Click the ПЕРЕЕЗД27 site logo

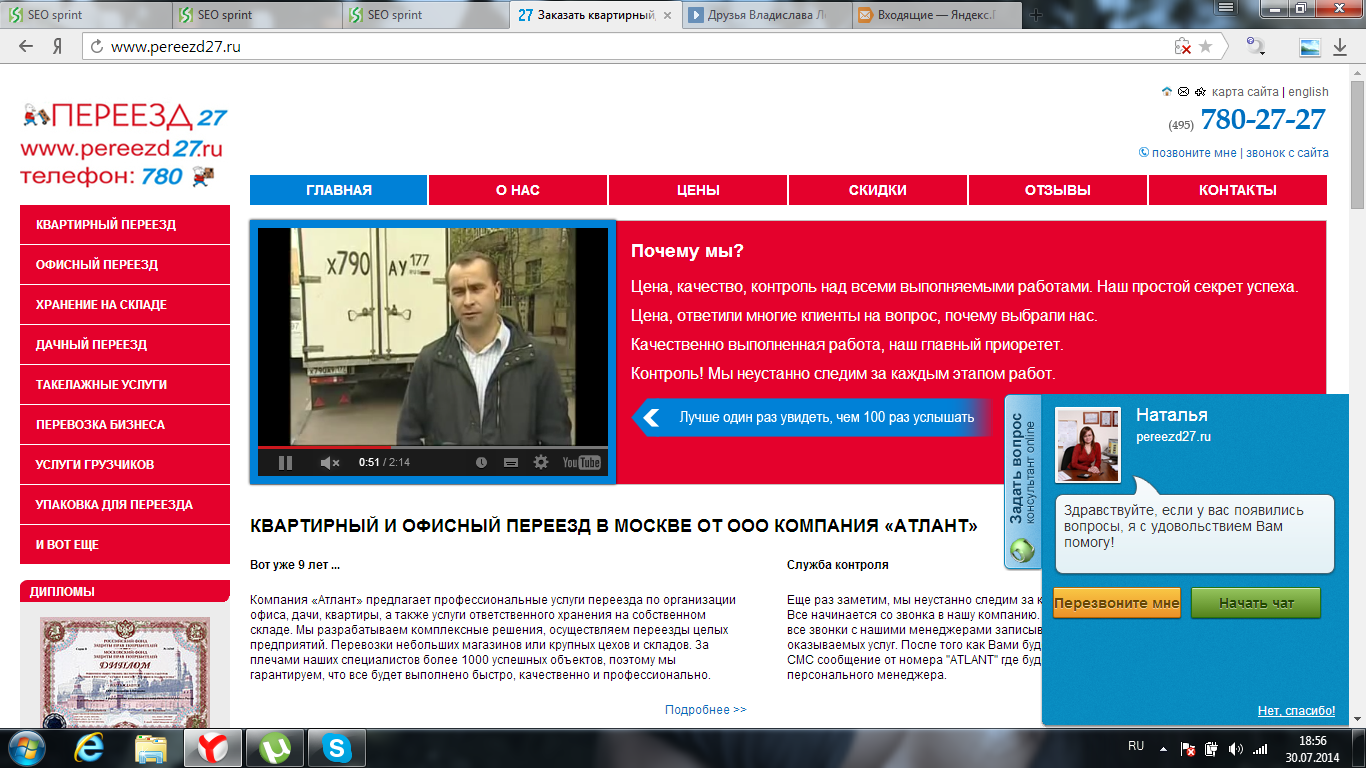[x=124, y=145]
